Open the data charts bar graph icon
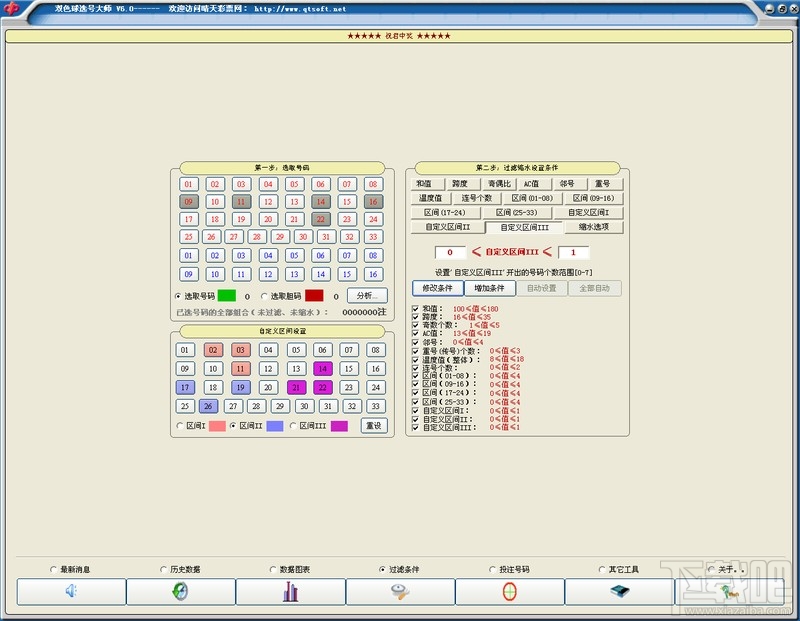This screenshot has width=800, height=621. click(x=290, y=591)
